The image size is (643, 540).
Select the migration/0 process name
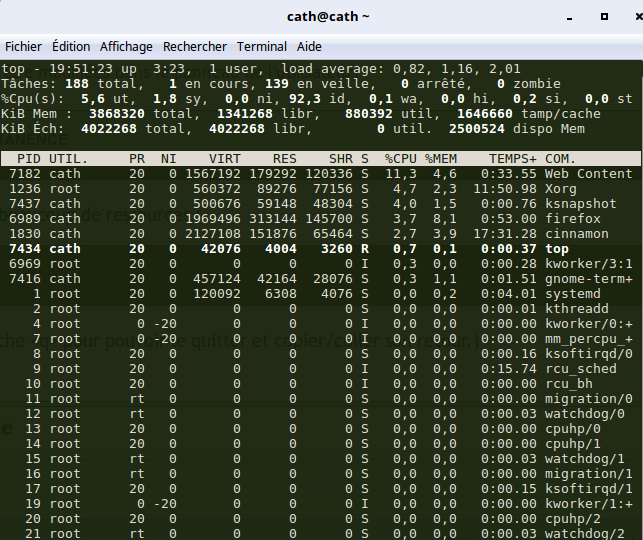[588, 399]
